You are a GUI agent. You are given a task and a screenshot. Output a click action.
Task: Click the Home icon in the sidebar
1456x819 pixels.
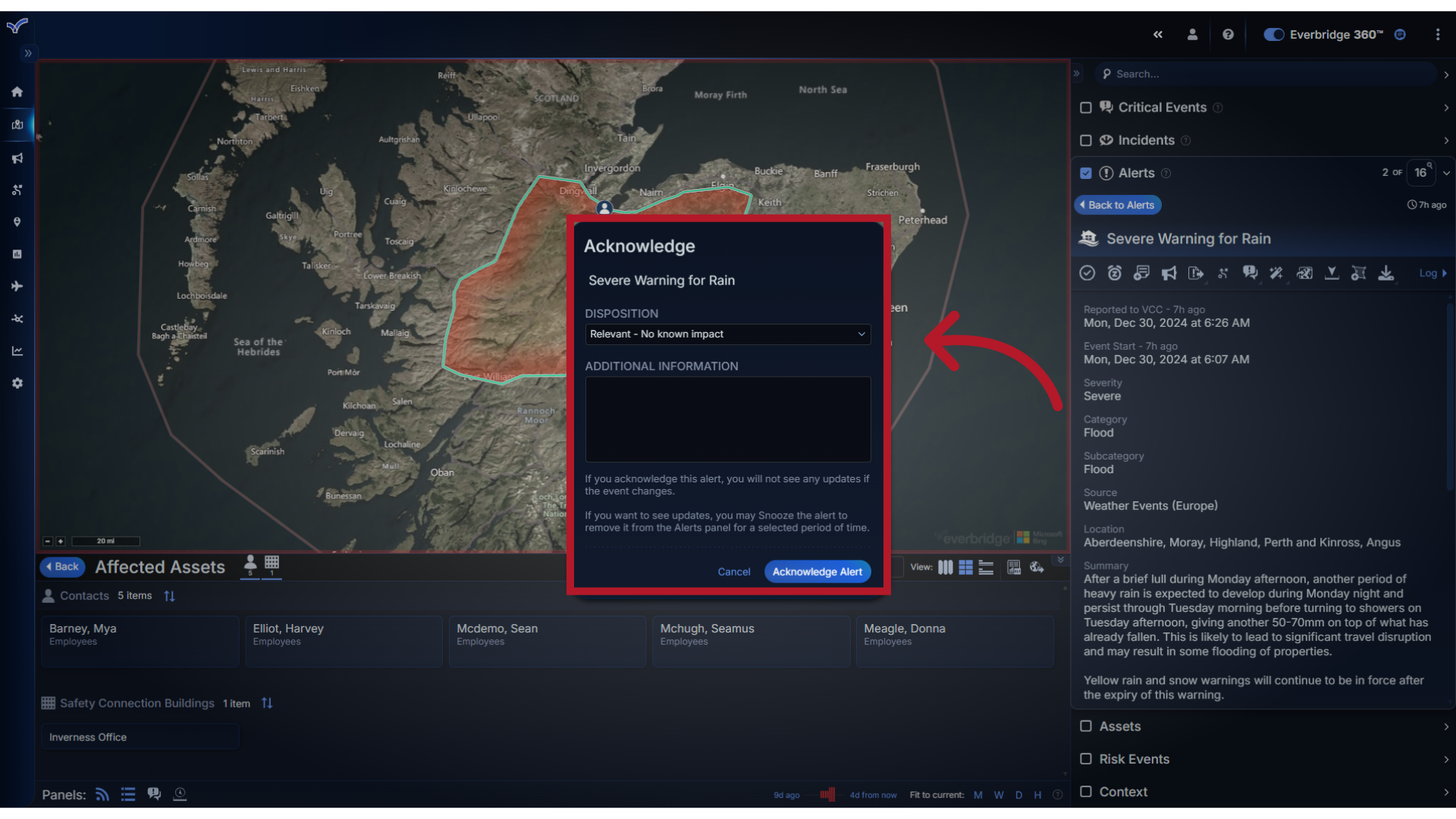[17, 91]
